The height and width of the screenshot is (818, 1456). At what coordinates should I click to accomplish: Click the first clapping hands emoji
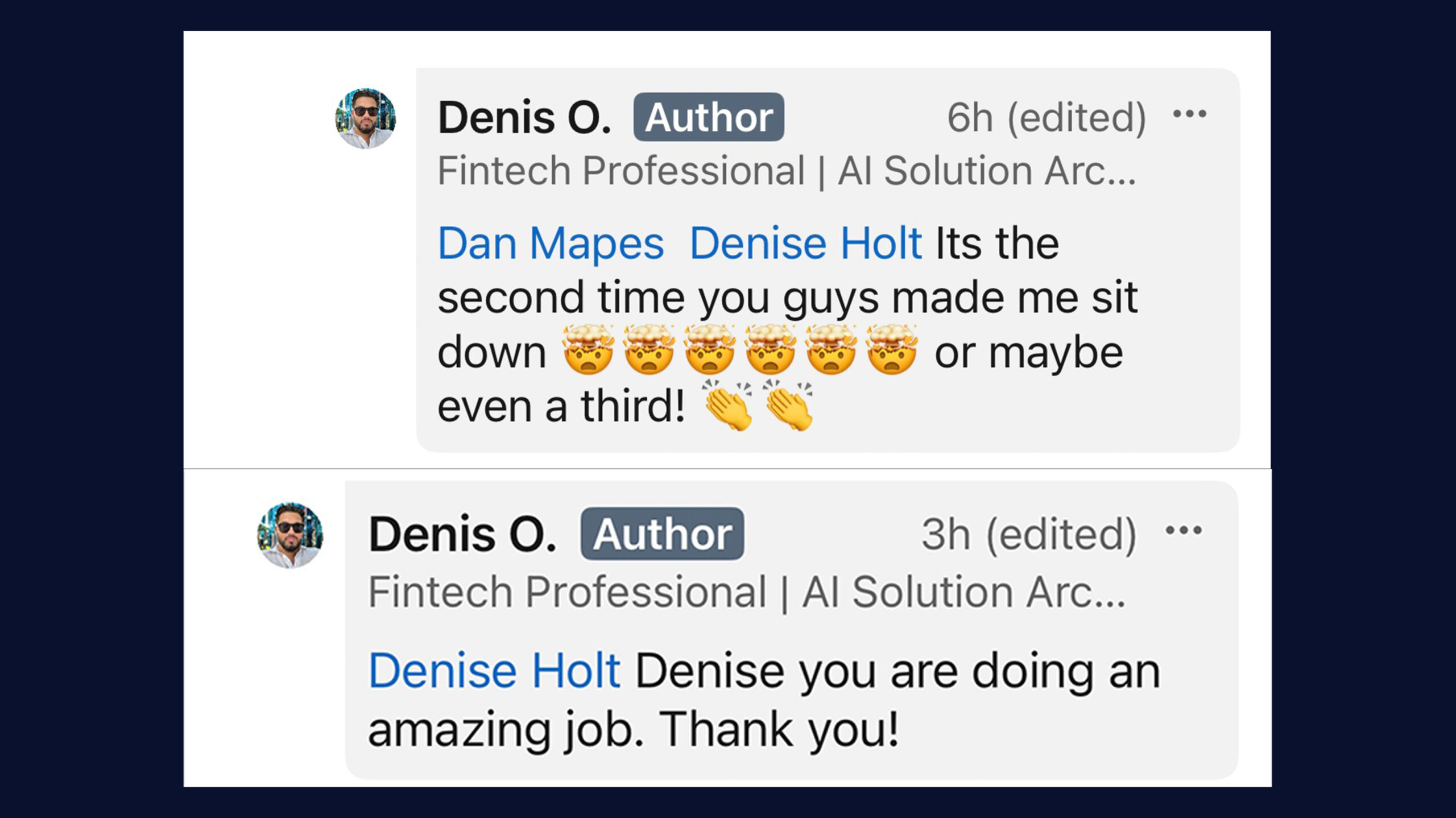(728, 405)
